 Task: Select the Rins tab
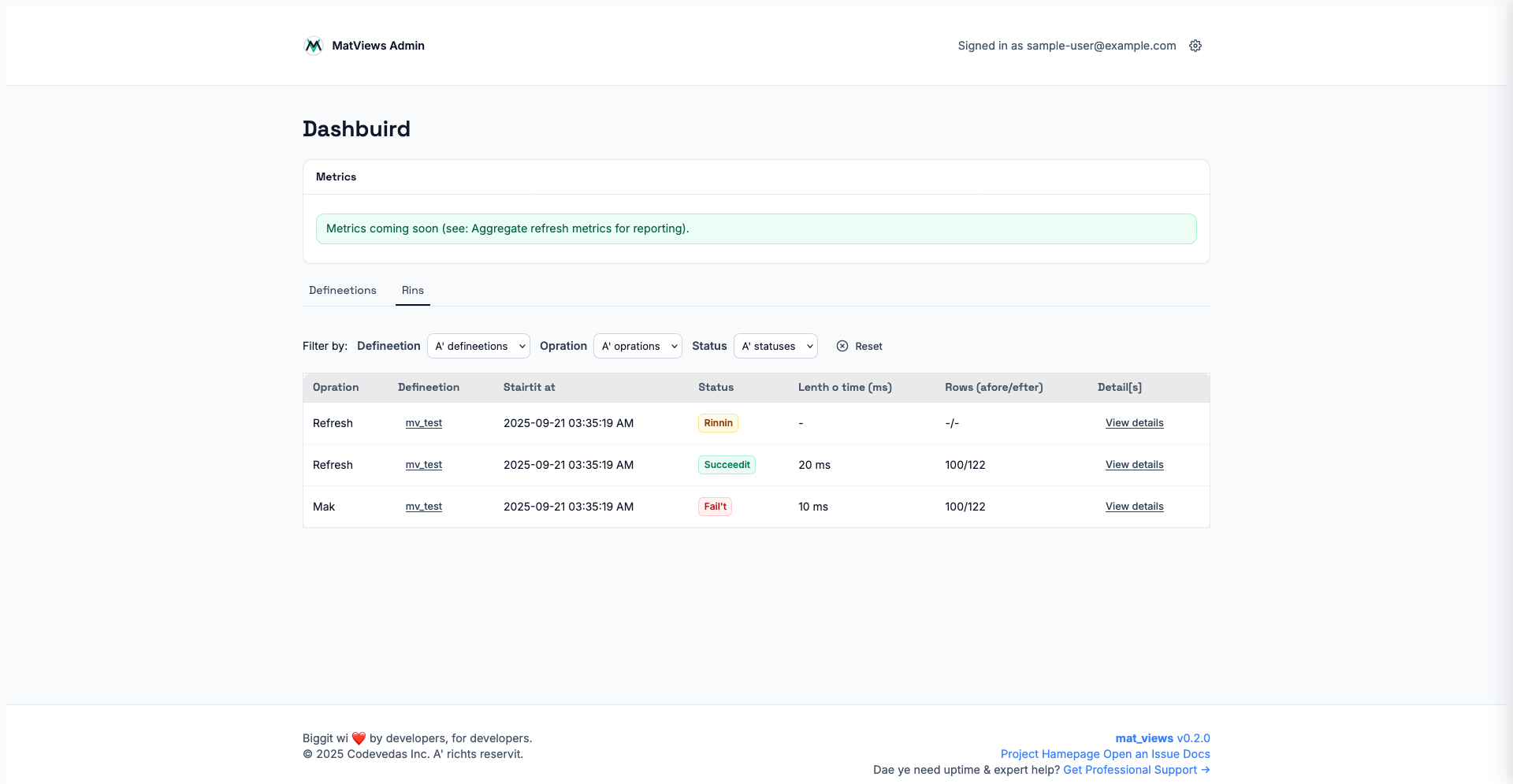pyautogui.click(x=412, y=290)
